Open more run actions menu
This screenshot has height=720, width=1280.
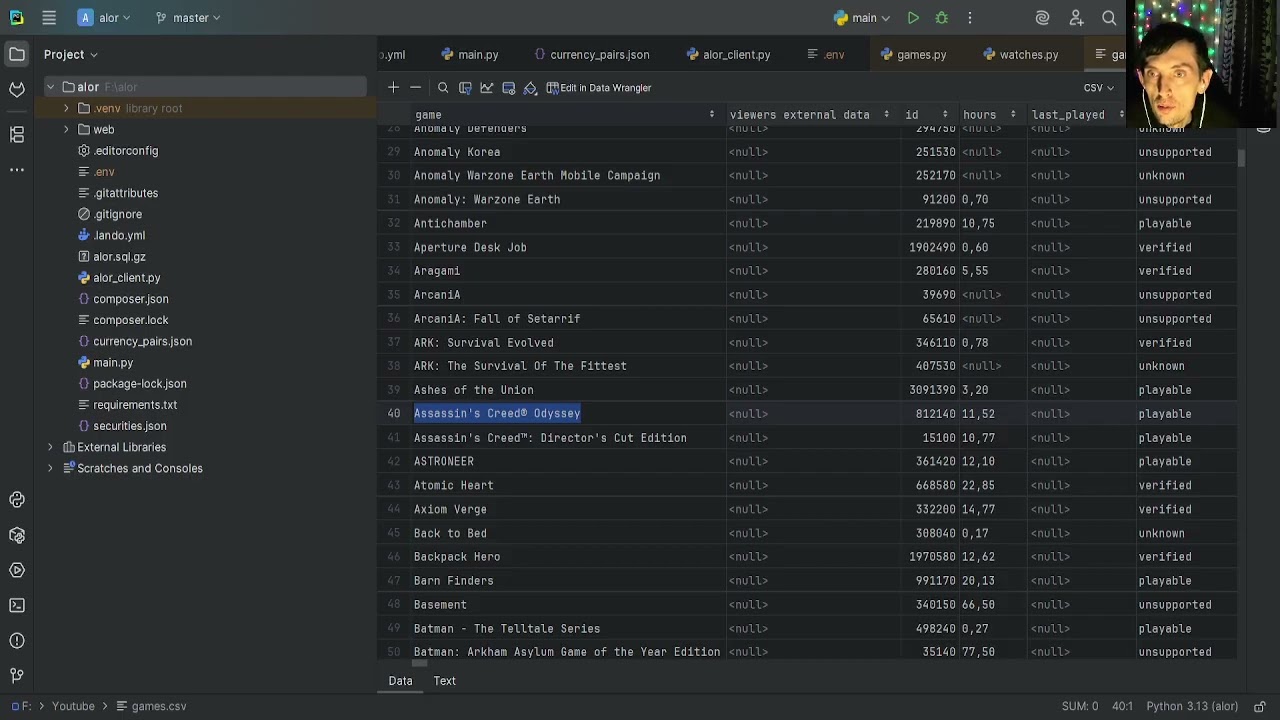pos(969,18)
